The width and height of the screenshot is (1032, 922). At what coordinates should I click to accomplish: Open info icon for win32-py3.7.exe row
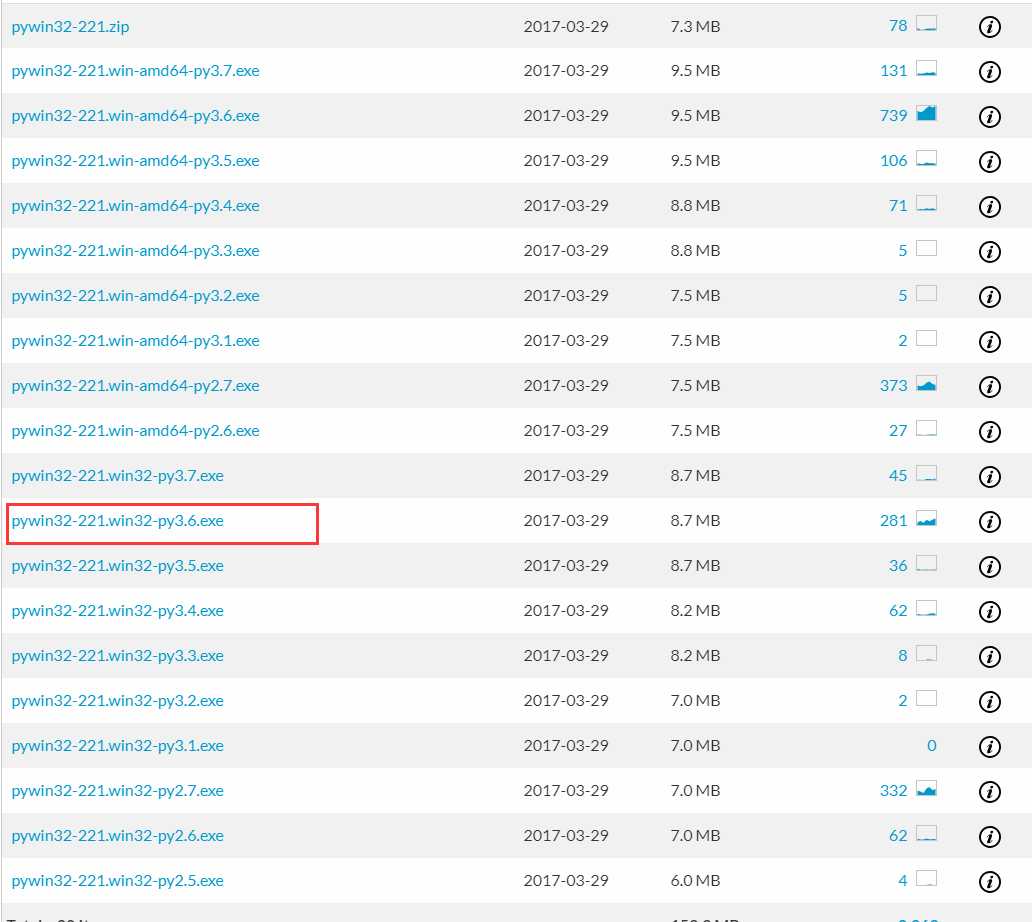(x=990, y=476)
